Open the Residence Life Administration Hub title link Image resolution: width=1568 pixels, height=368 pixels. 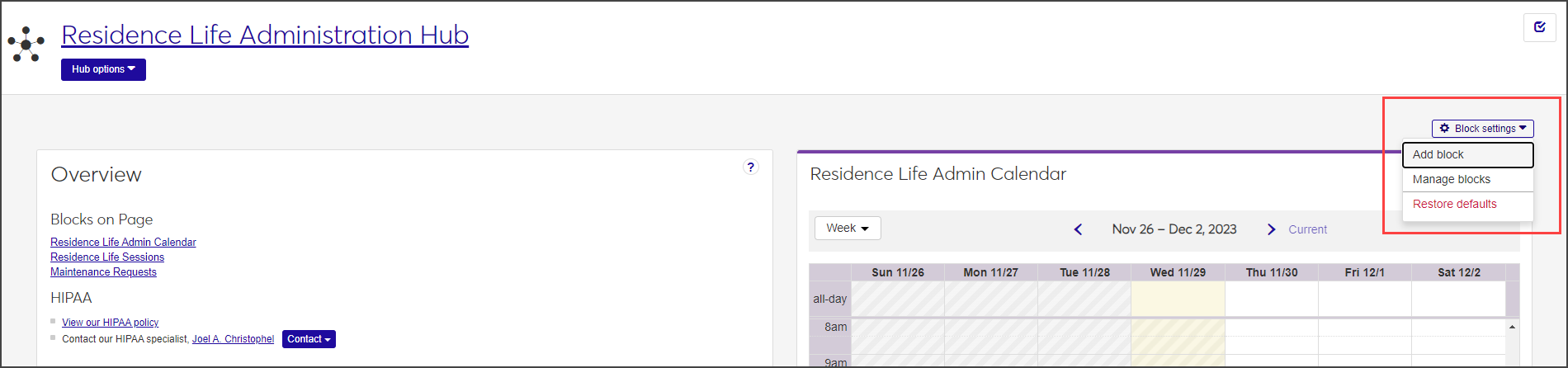tap(265, 35)
